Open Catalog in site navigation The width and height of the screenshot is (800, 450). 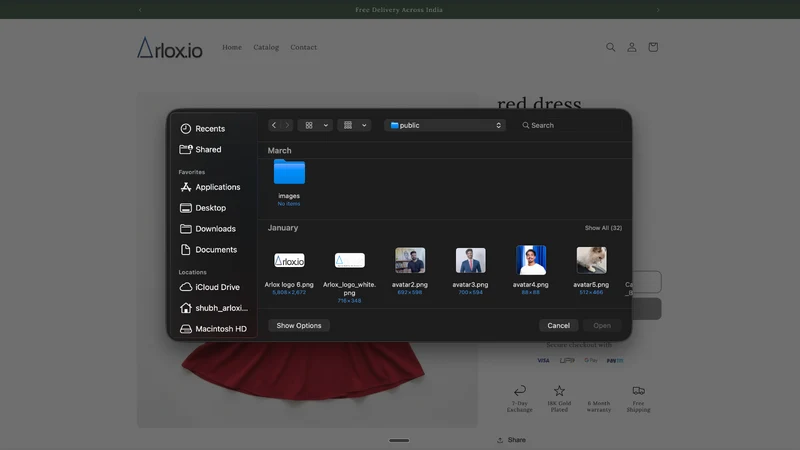pyautogui.click(x=266, y=47)
